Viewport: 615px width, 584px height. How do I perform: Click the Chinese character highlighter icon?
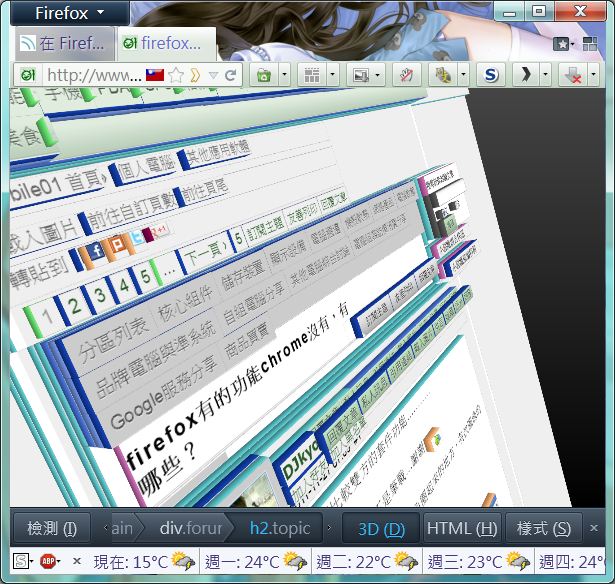[443, 75]
